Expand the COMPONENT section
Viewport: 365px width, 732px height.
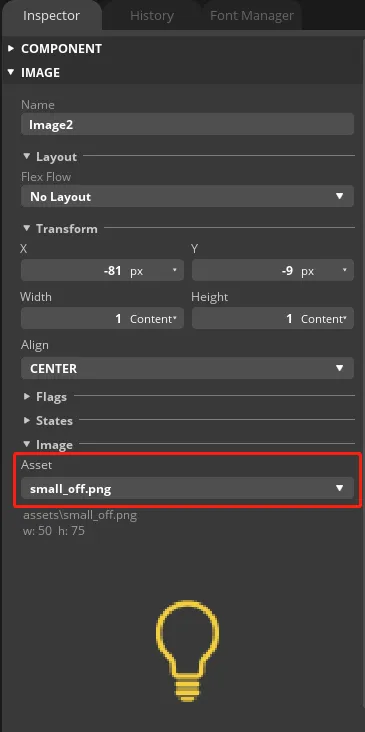(55, 49)
